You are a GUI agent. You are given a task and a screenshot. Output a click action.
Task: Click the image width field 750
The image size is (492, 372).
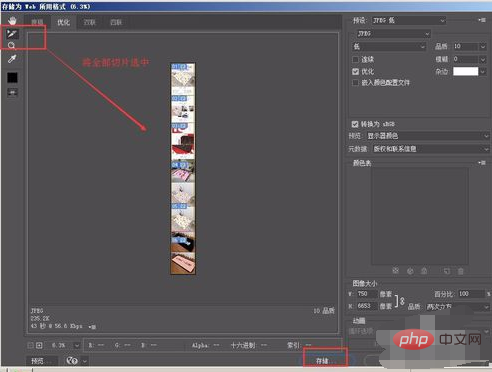click(x=367, y=294)
